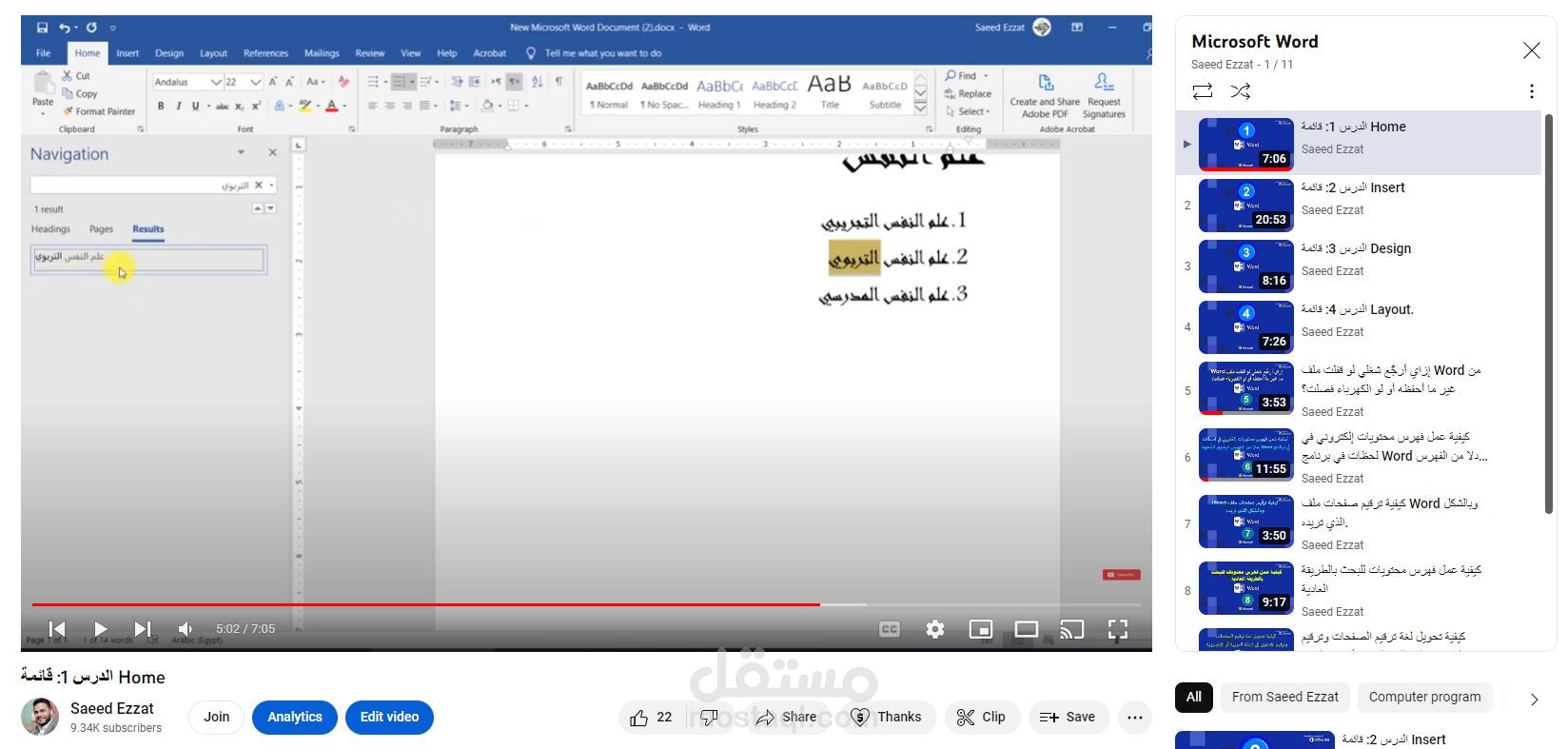Viewport: 1568px width, 749px height.
Task: Click Format Painter in Word ribbon
Action: [x=99, y=111]
